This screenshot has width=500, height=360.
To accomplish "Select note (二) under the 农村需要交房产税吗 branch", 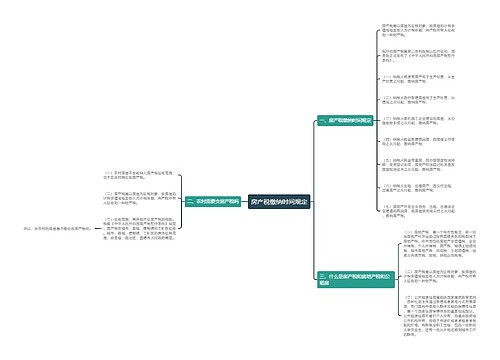I will coord(139,198).
